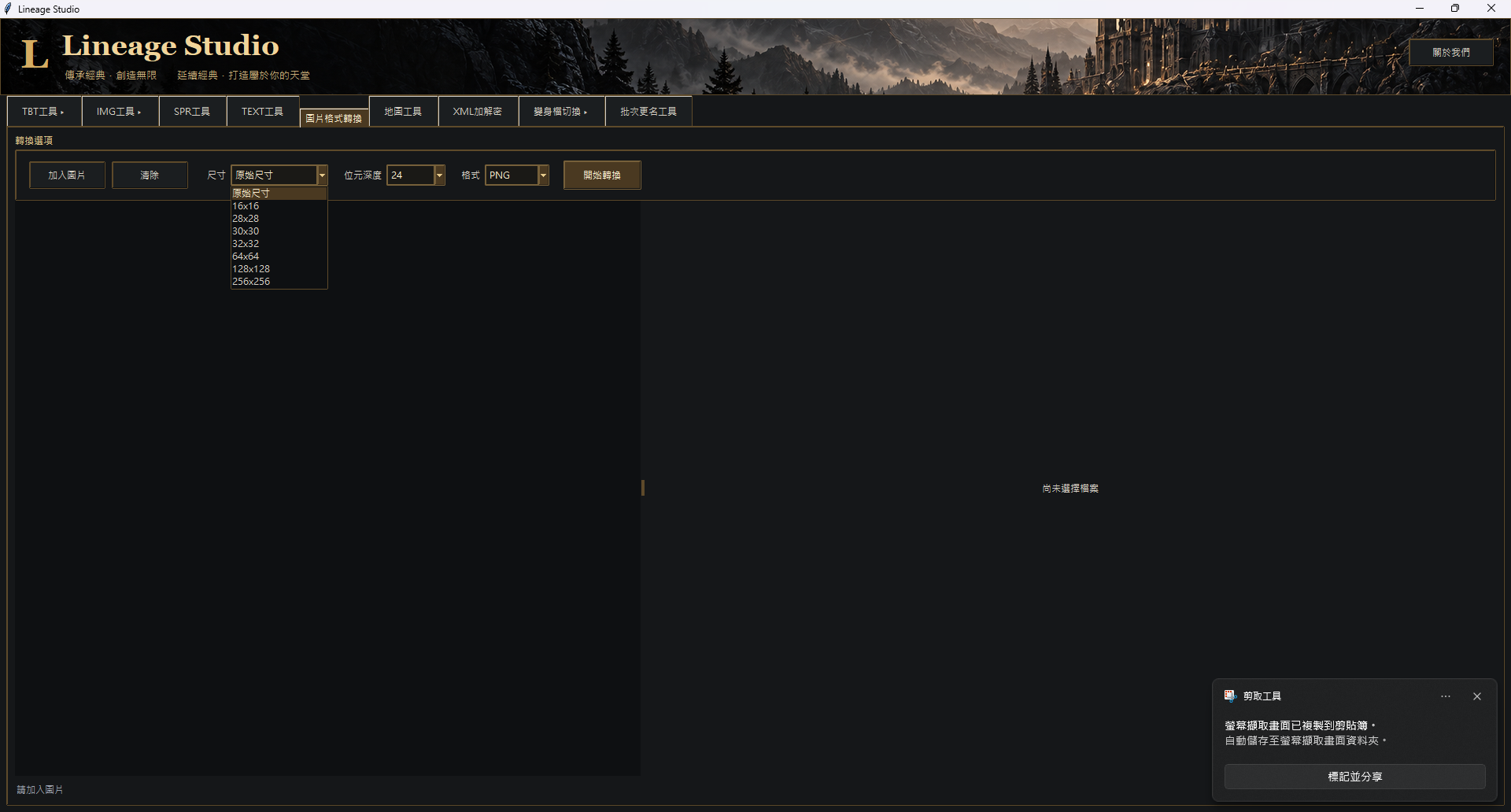Switch to the TEXT工具 tab
Image resolution: width=1511 pixels, height=812 pixels.
[262, 112]
